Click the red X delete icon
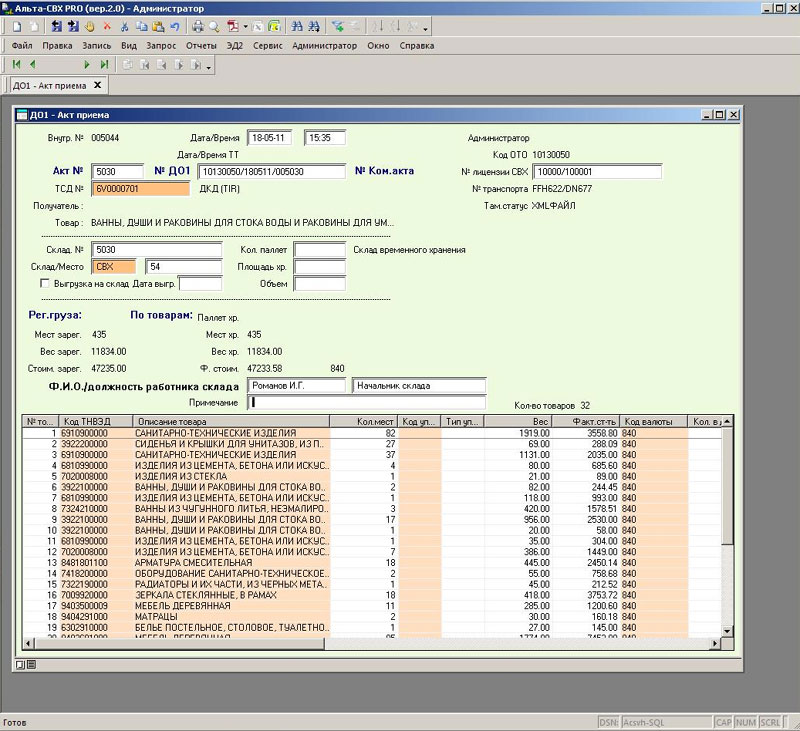This screenshot has height=731, width=800. [x=107, y=26]
